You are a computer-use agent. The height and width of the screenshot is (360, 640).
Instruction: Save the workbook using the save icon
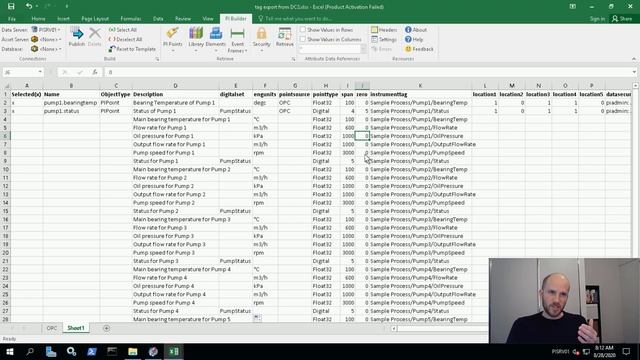tap(11, 7)
